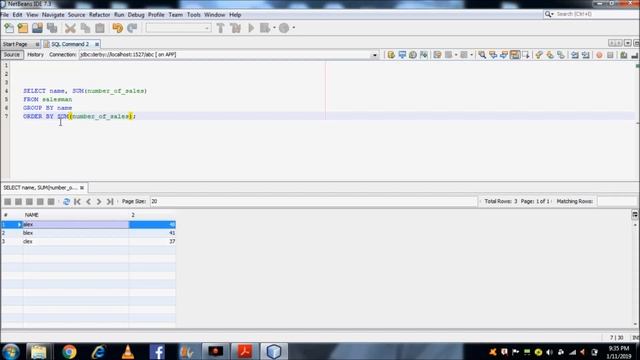This screenshot has width=640, height=360.
Task: Click the Shift Line Right icon
Action: (586, 55)
